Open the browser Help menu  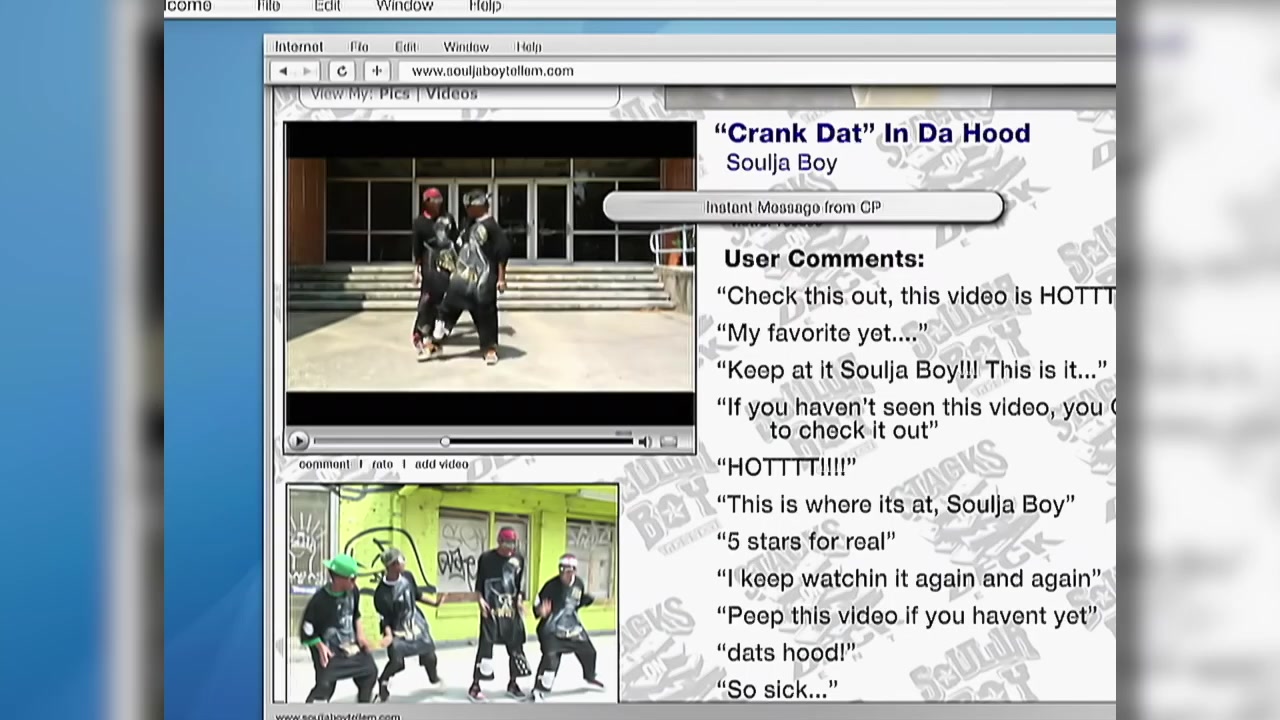pyautogui.click(x=528, y=47)
